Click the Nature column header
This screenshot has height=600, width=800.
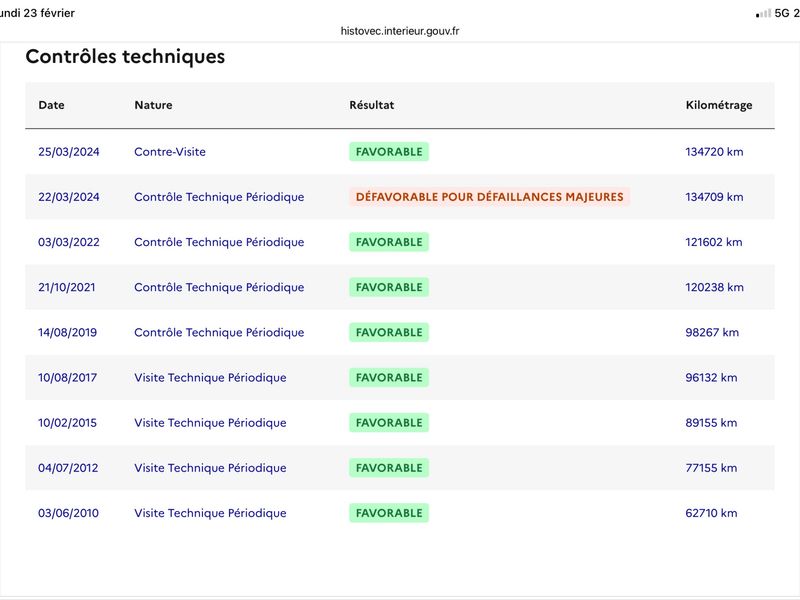[x=153, y=105]
